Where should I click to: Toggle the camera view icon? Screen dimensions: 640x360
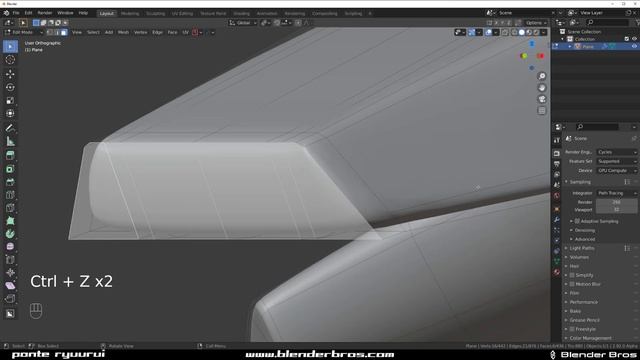point(542,99)
